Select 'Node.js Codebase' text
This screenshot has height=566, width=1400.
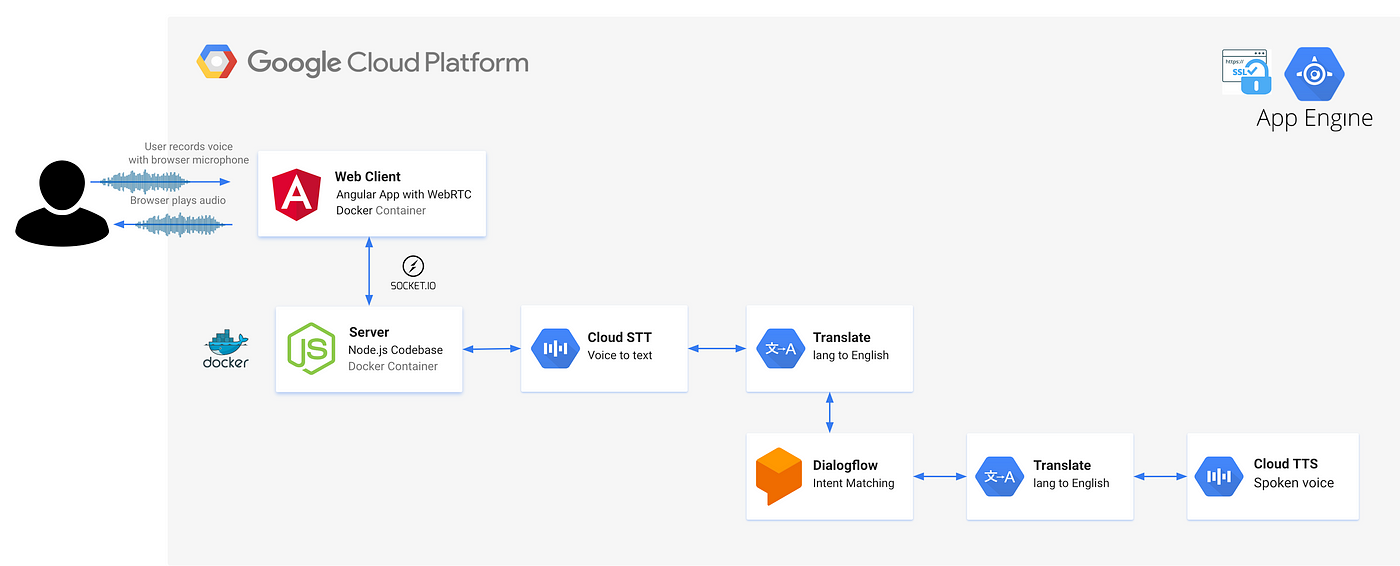(x=395, y=350)
